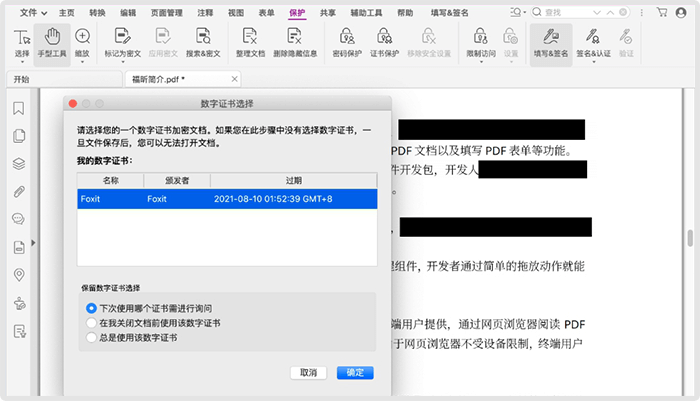700x401 pixels.
Task: Open the attachments paperclip panel
Action: pos(19,192)
